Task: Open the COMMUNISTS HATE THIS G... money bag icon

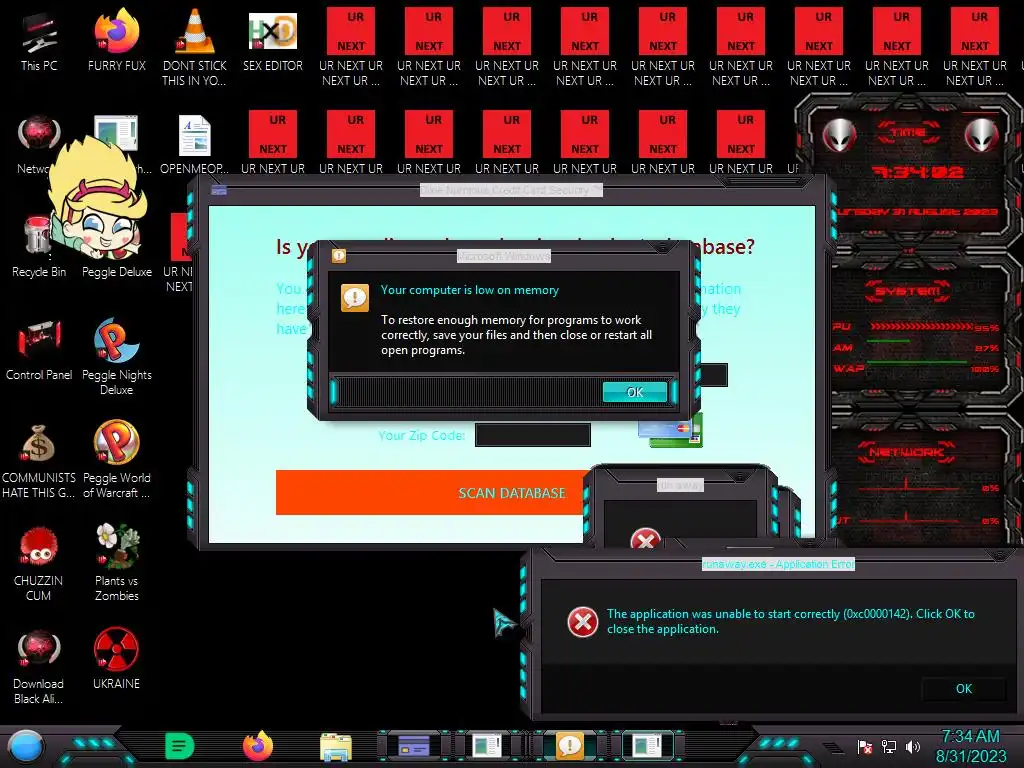Action: pos(39,460)
